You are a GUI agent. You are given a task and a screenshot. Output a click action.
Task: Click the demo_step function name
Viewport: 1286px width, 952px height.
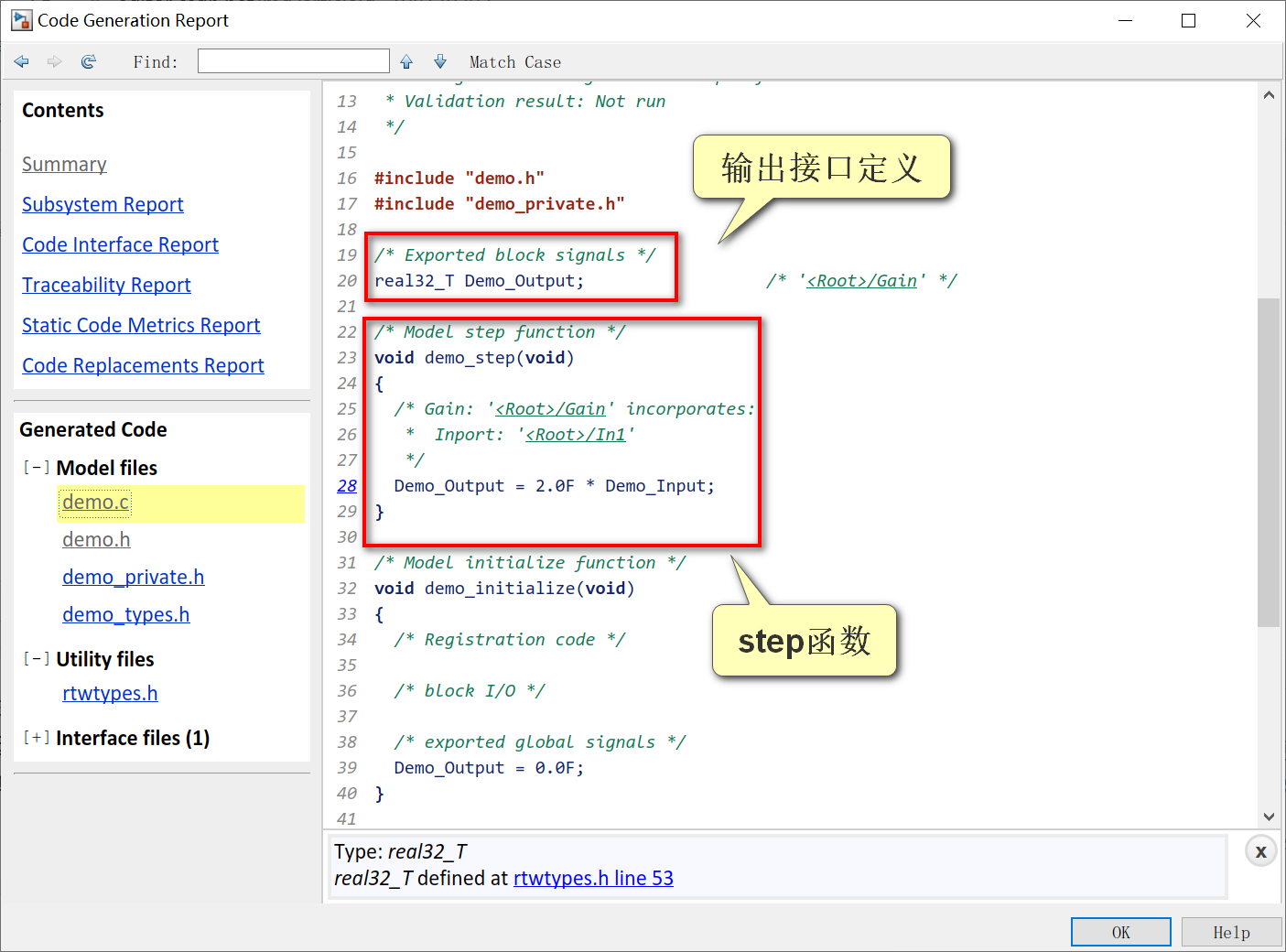470,358
